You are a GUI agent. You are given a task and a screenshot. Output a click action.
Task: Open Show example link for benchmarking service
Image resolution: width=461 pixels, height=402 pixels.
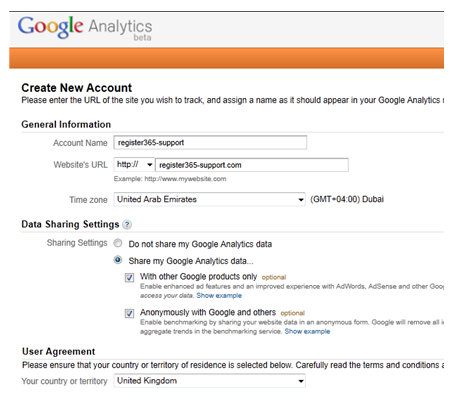307,331
